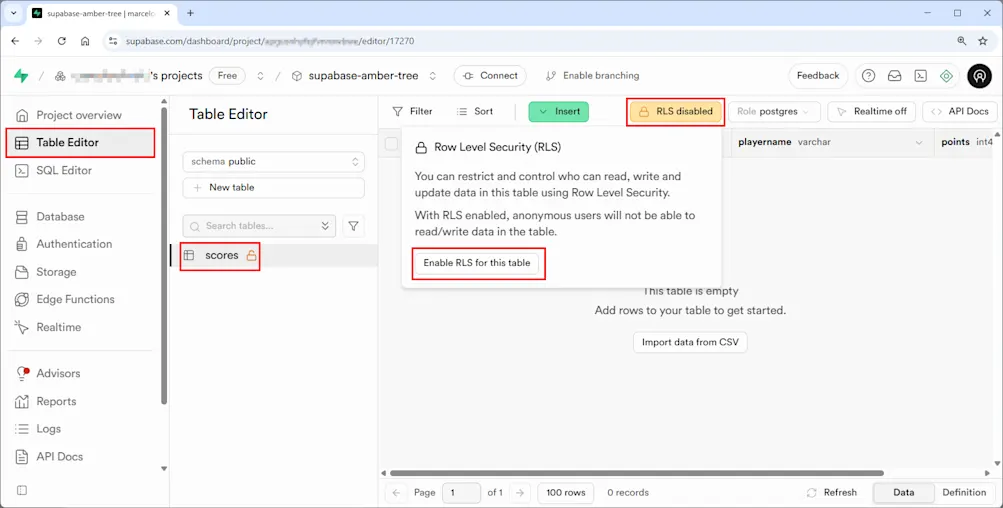Open the user avatar menu
The image size is (1003, 508).
click(x=979, y=75)
